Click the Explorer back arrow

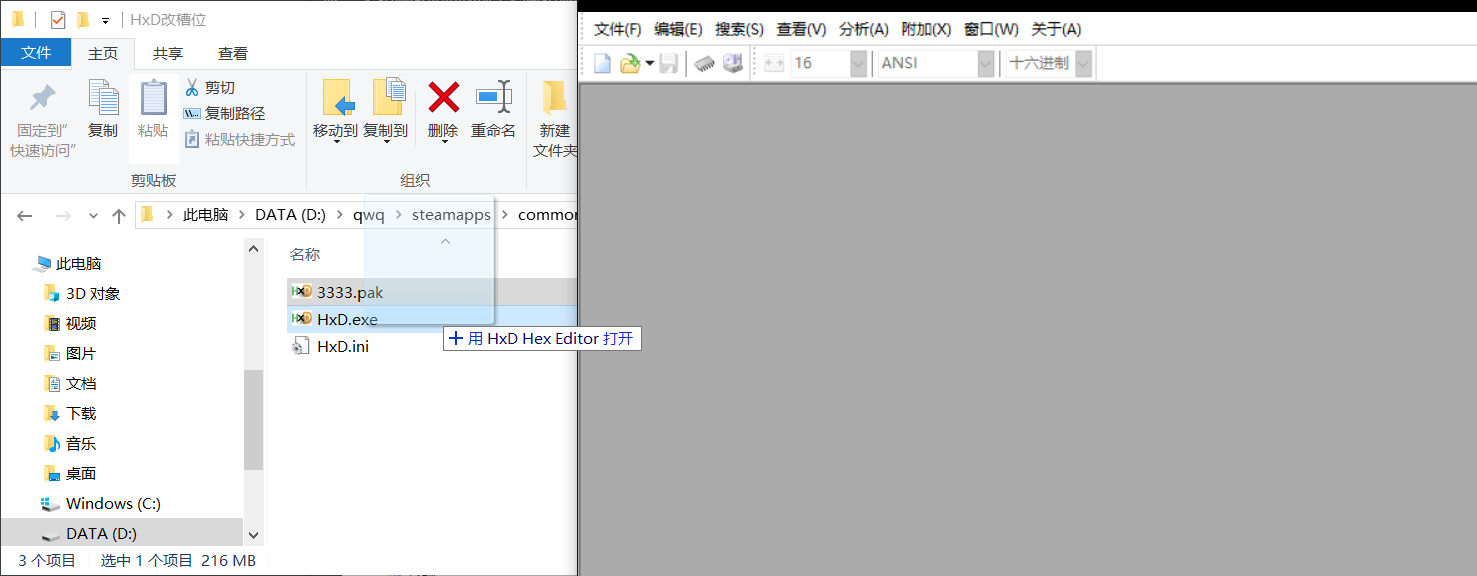pyautogui.click(x=25, y=215)
